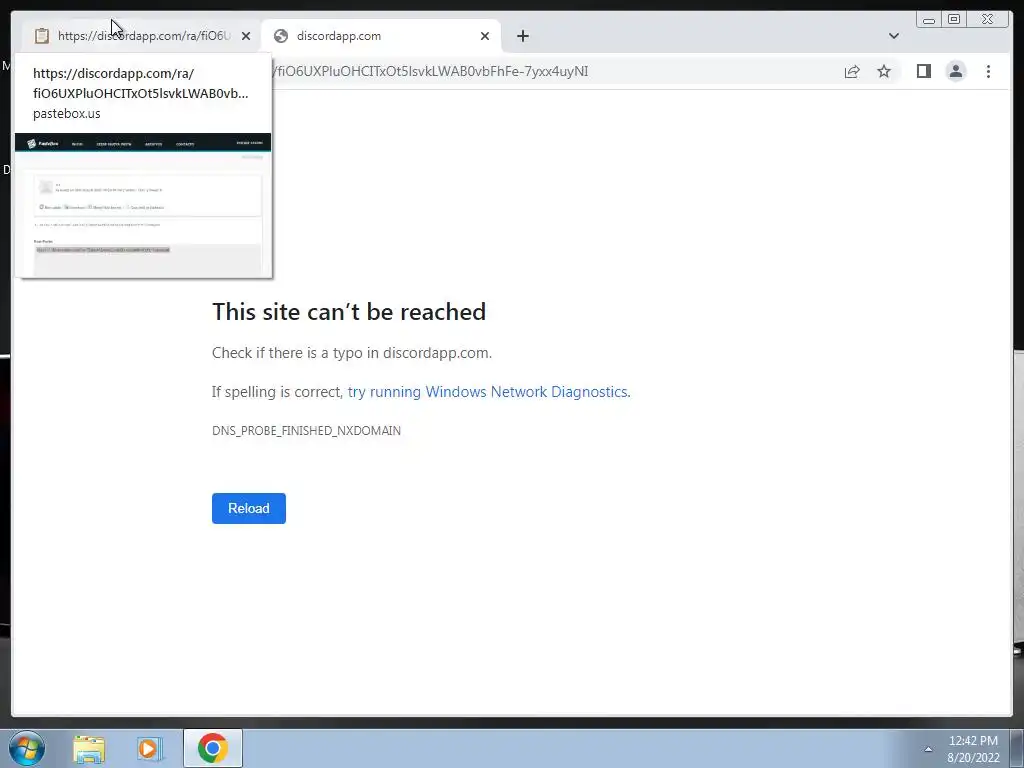Click the Reload button
This screenshot has width=1024, height=768.
tap(249, 508)
